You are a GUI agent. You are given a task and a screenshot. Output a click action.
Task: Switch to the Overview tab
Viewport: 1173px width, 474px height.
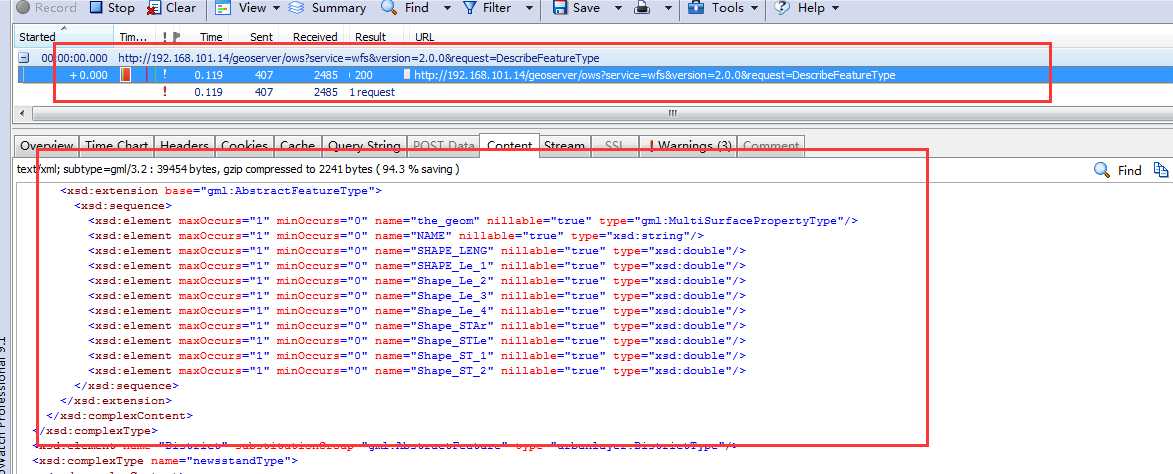[x=46, y=146]
